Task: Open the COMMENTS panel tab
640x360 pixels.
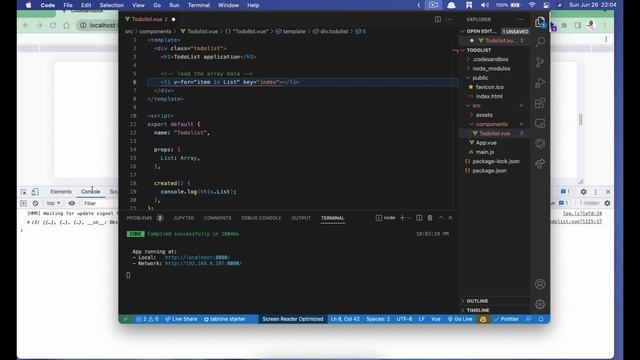Action: (218, 218)
